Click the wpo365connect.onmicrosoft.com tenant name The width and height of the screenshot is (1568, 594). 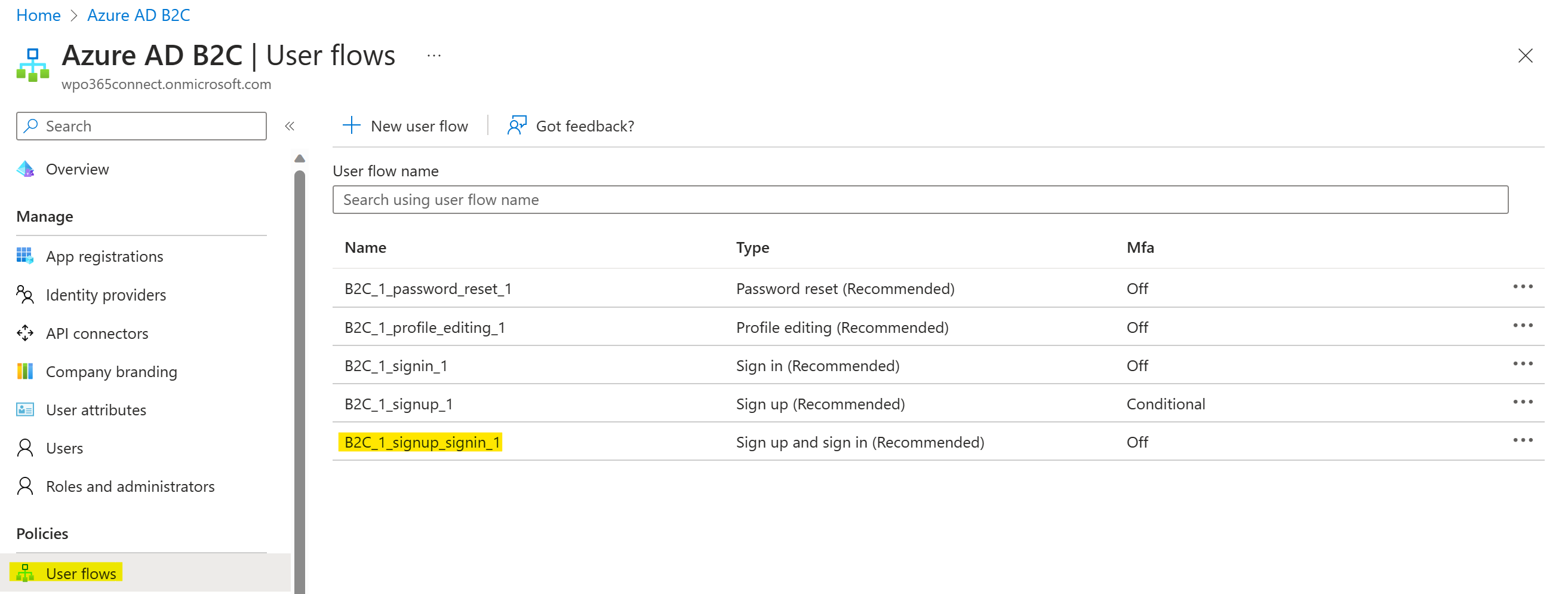tap(166, 84)
